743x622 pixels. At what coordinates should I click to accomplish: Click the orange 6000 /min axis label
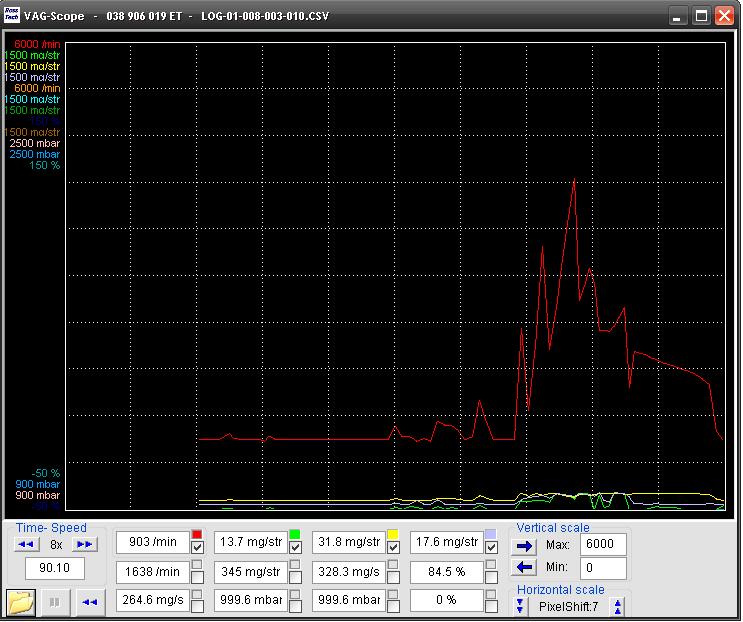(x=37, y=88)
